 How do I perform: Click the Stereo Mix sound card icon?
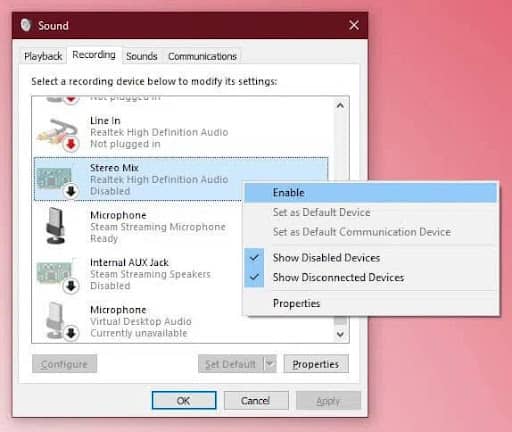[x=55, y=178]
